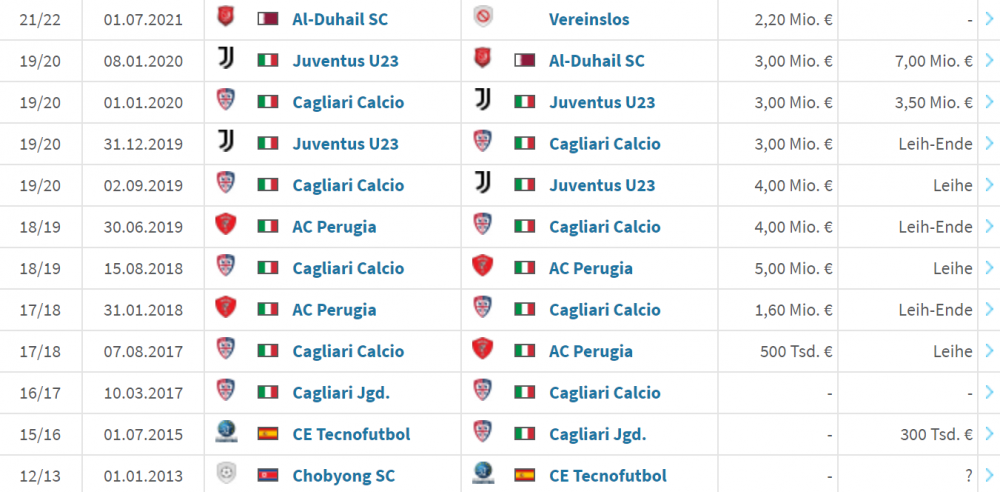Click the Vereinslos no-club icon

tap(483, 17)
